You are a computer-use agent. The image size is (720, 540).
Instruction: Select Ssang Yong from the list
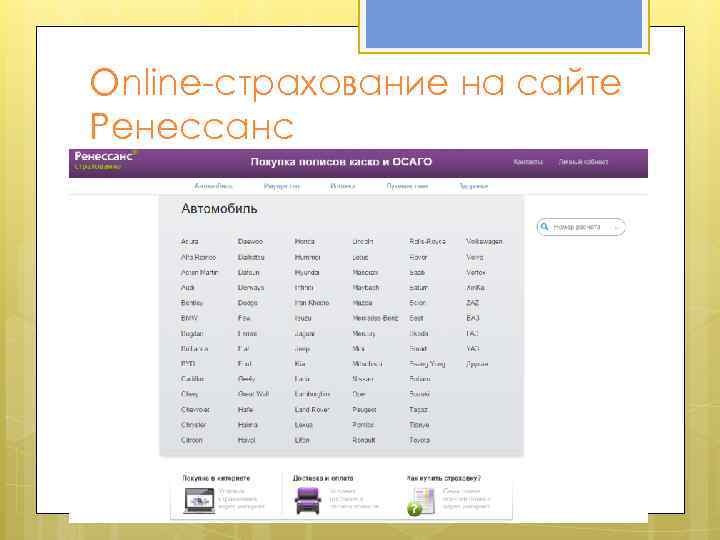tap(427, 364)
